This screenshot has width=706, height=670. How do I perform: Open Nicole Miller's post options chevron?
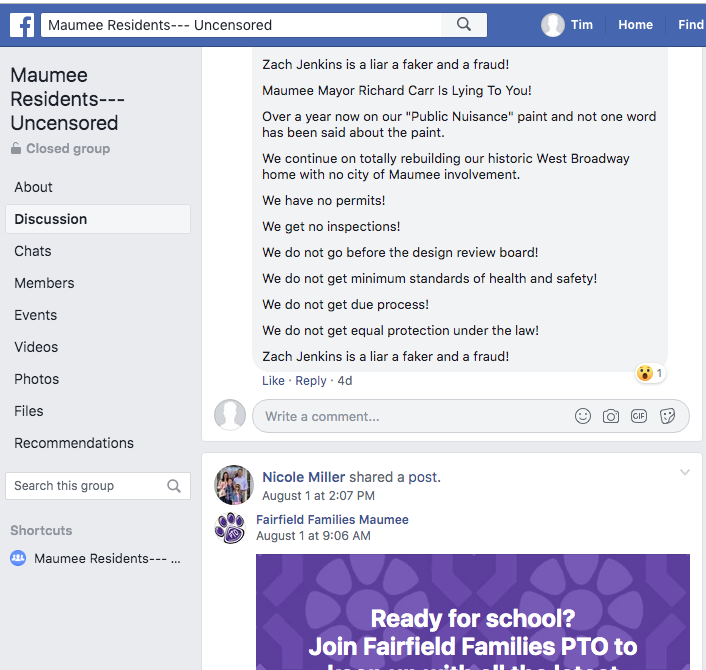685,472
